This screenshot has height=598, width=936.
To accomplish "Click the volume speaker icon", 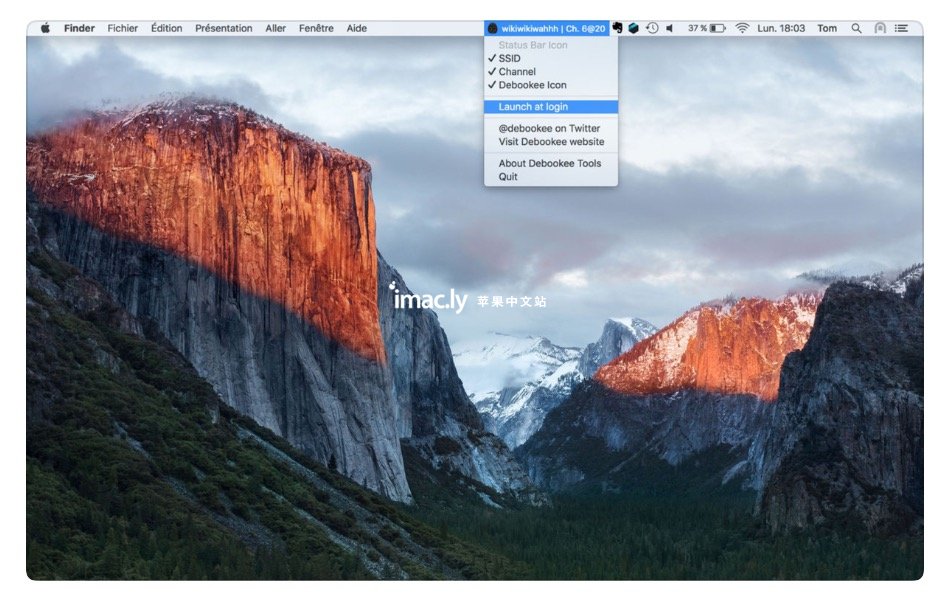I will tap(670, 28).
